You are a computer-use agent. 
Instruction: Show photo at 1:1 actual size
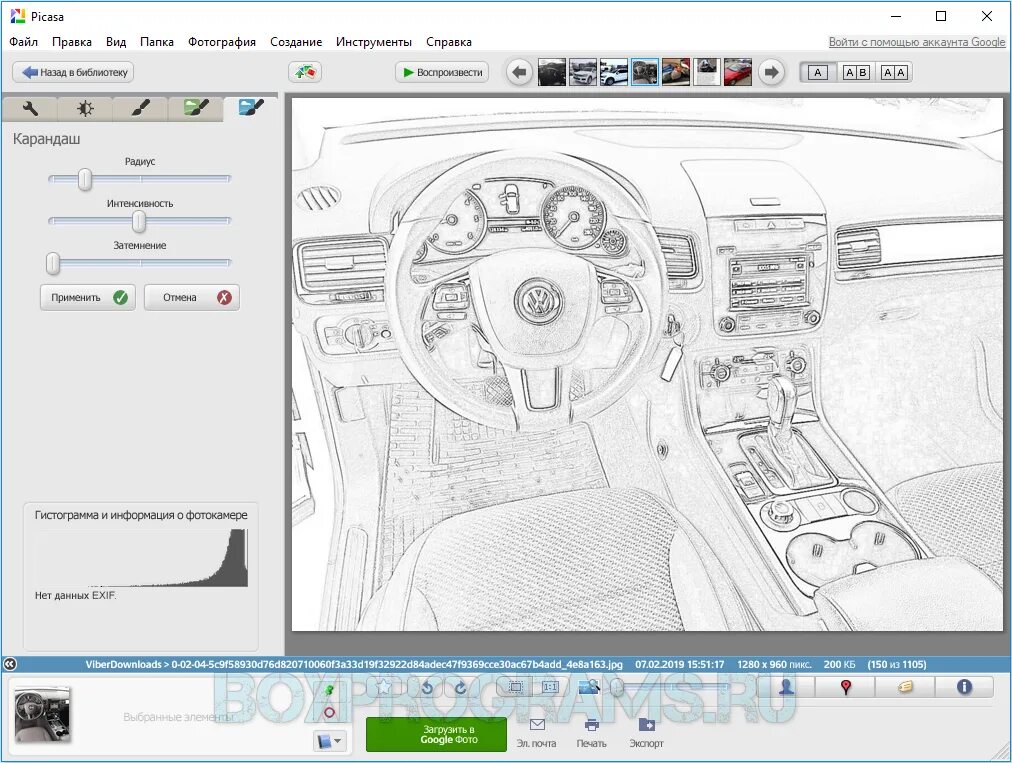(549, 687)
